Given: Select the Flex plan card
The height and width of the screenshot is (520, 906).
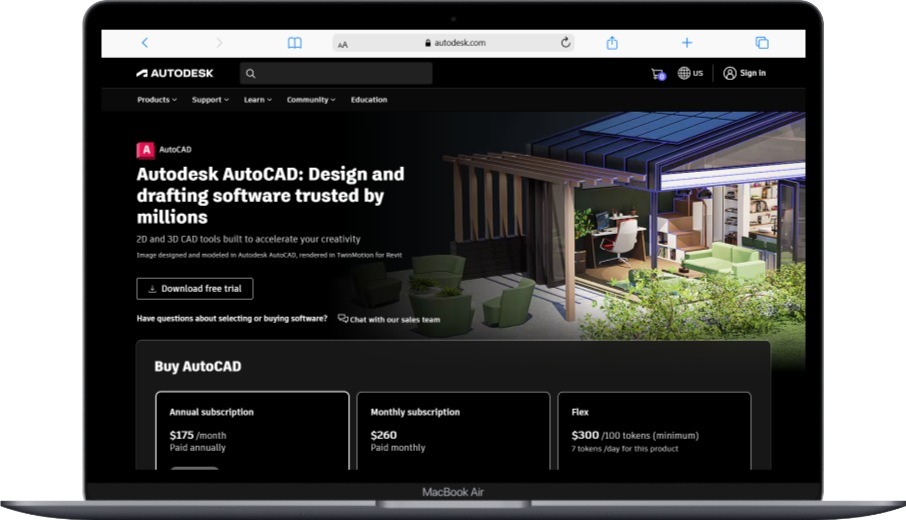Looking at the screenshot, I should click(x=654, y=430).
